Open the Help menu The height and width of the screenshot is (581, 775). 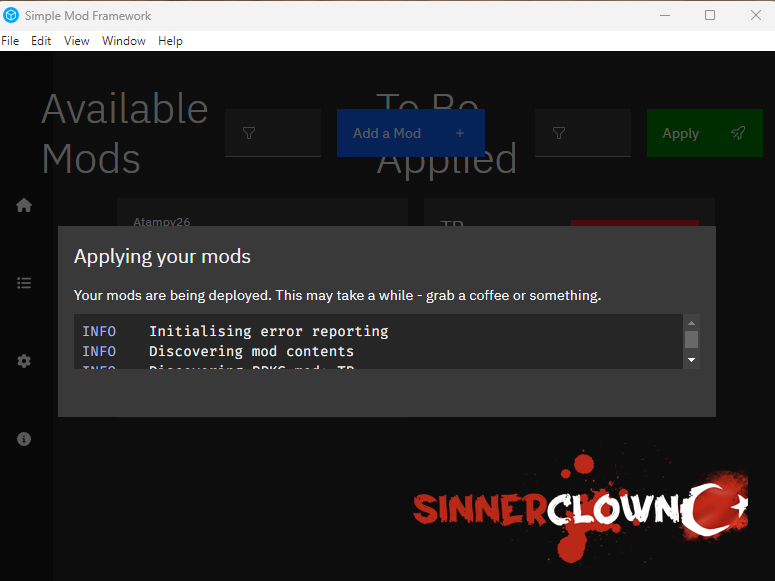click(170, 41)
